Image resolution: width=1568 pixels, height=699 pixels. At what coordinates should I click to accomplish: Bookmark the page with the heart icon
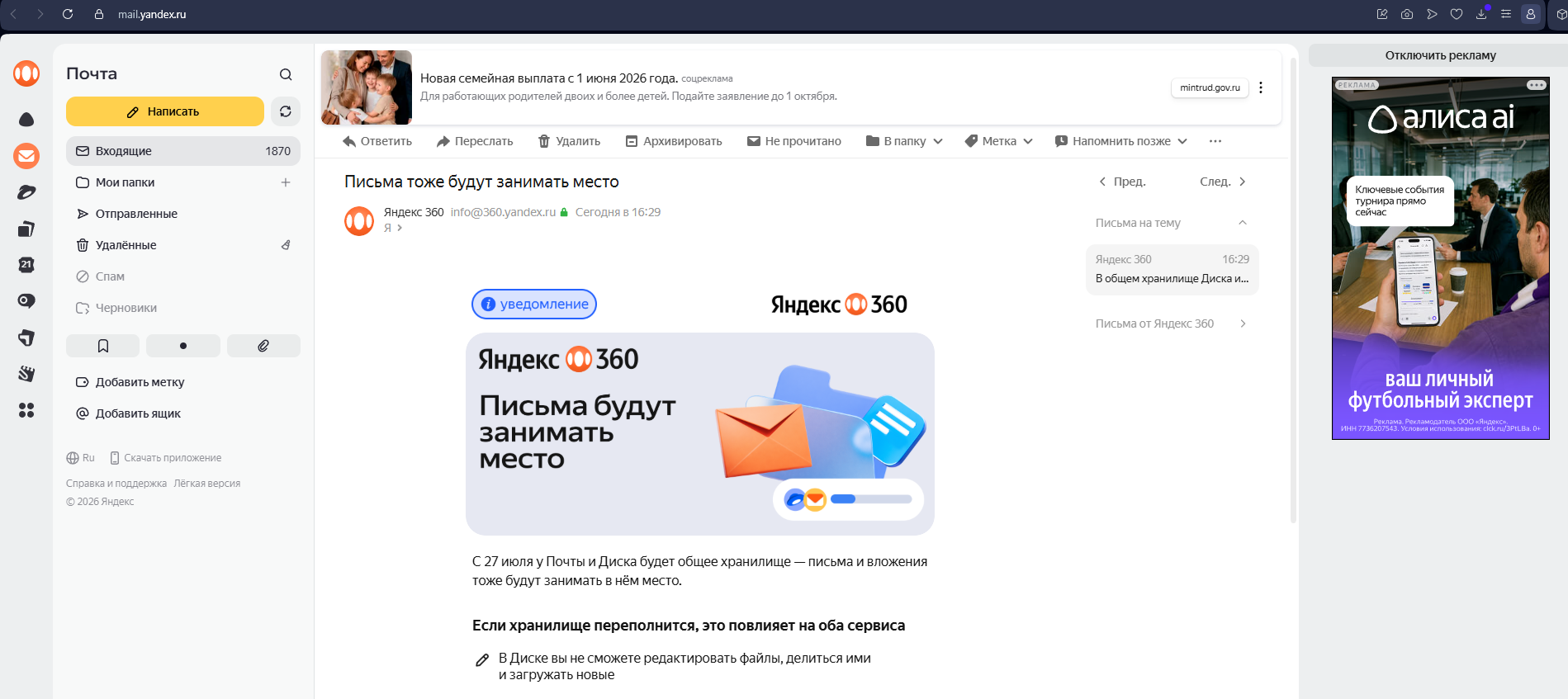click(x=1457, y=14)
